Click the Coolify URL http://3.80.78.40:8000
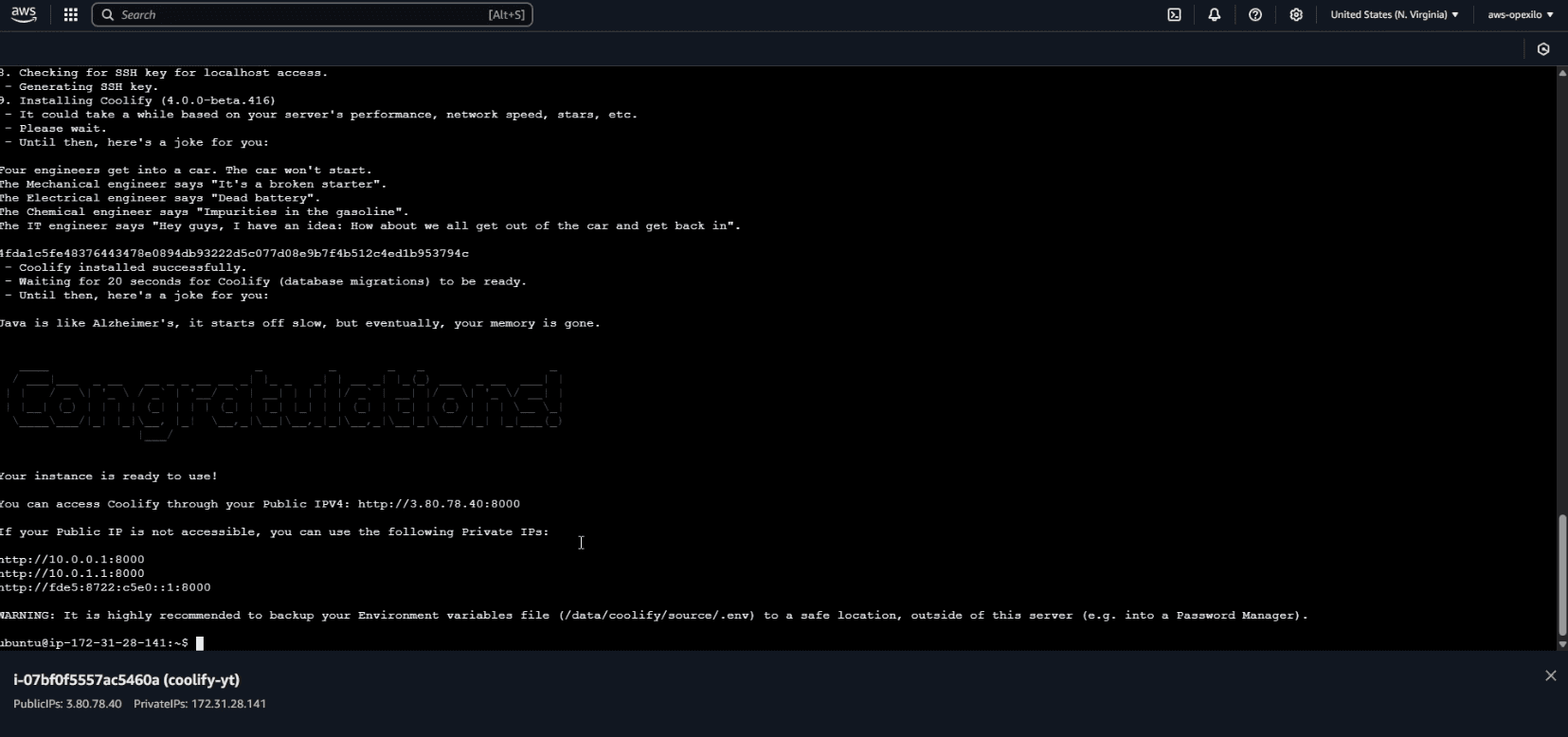Image resolution: width=1568 pixels, height=737 pixels. coord(439,504)
